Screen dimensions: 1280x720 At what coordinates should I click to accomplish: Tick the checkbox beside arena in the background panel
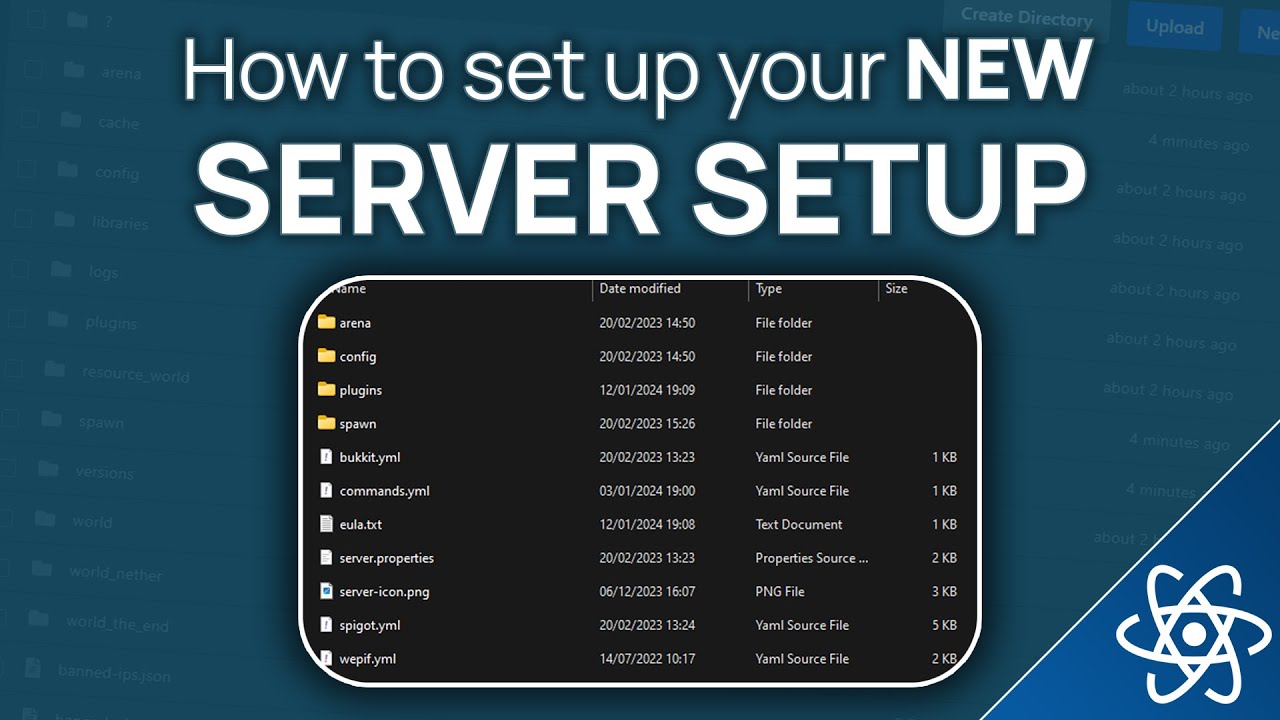pos(33,69)
